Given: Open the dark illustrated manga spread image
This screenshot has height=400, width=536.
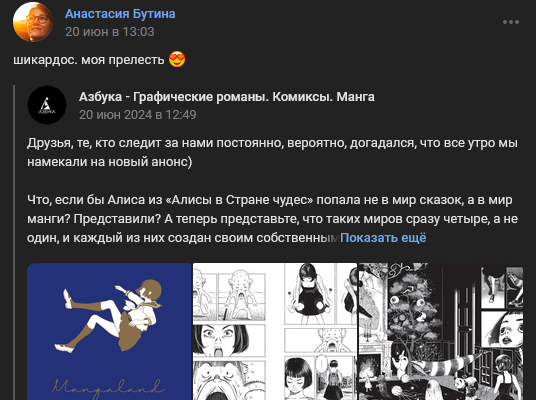Looking at the screenshot, I should pyautogui.click(x=441, y=331).
